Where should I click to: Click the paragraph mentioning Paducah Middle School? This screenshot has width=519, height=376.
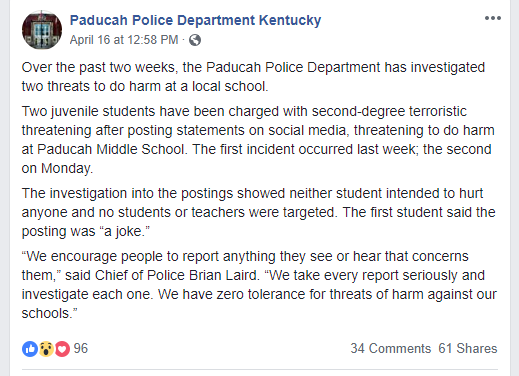pos(258,140)
